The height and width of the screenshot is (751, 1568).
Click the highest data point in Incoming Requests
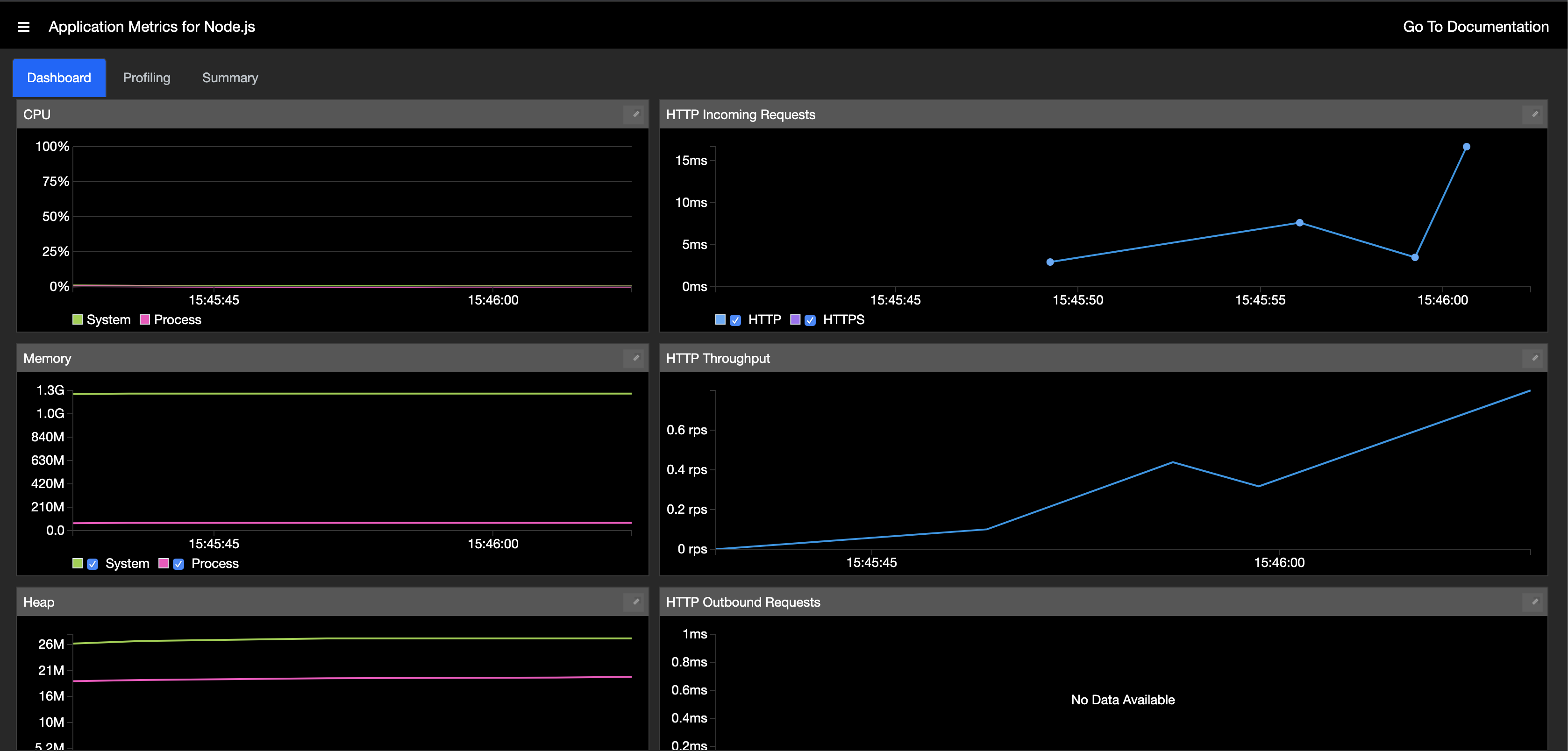tap(1466, 147)
